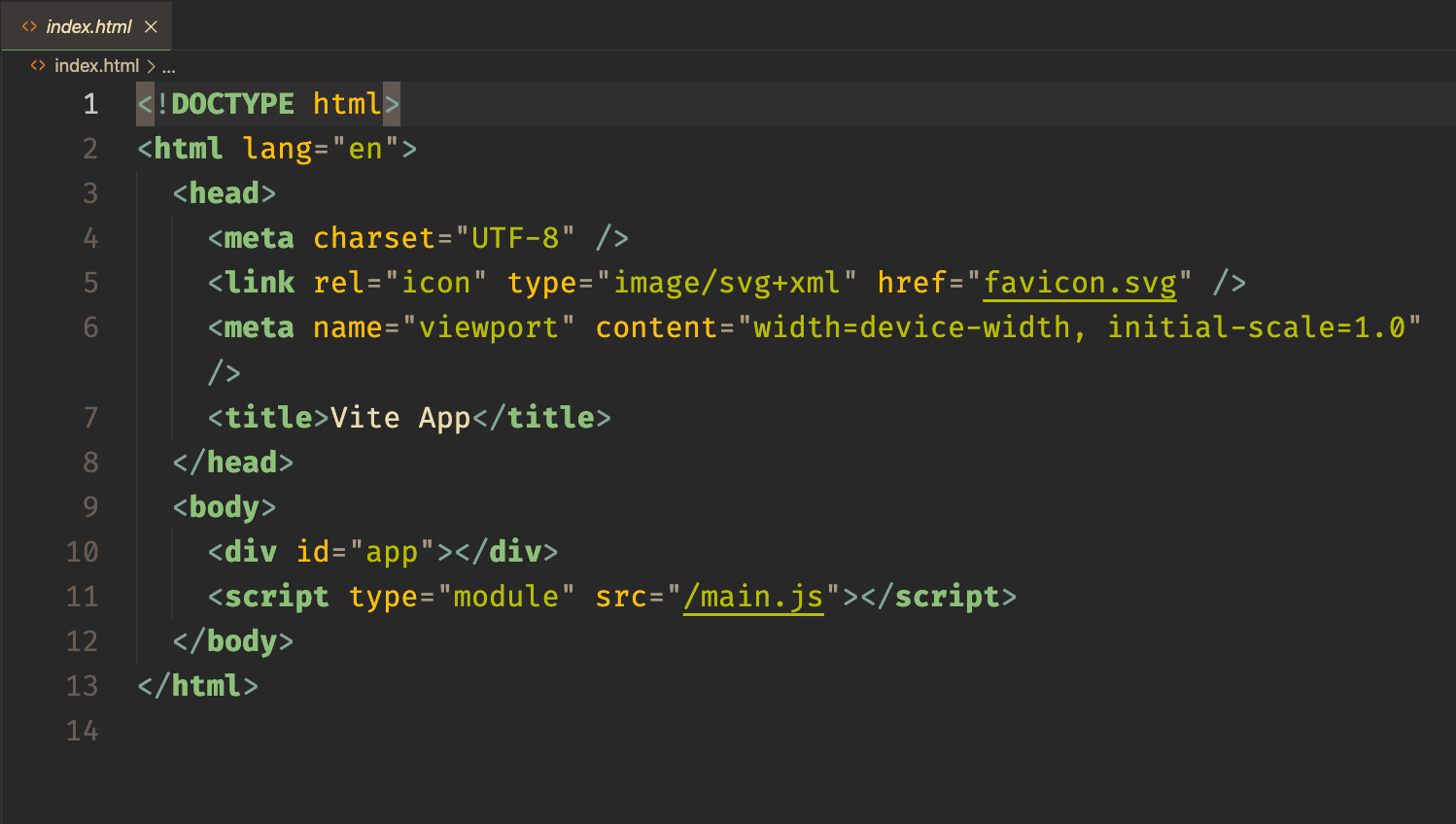Close the index.html editor tab

click(x=151, y=27)
